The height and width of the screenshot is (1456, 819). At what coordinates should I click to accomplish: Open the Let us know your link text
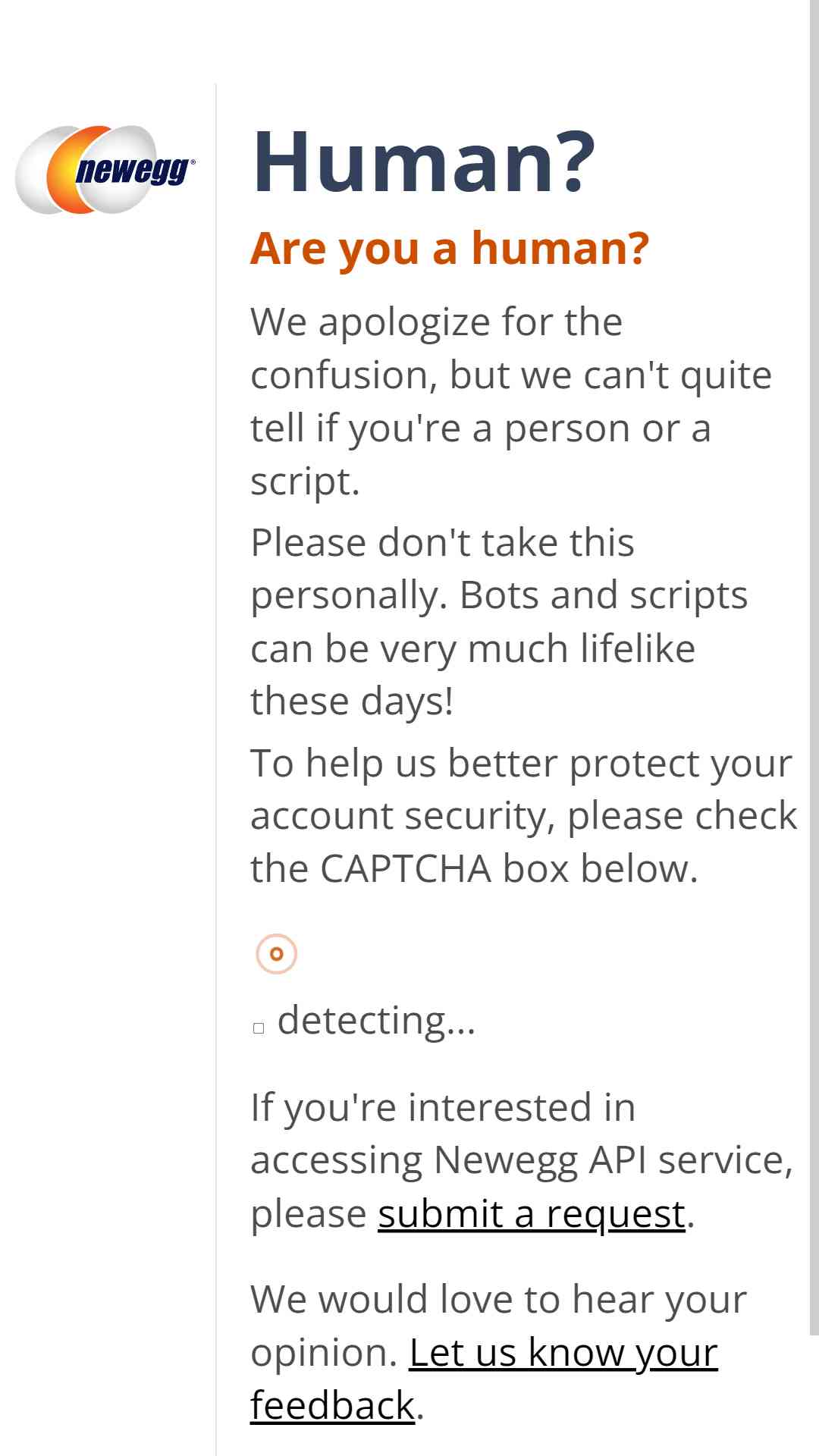[563, 1352]
